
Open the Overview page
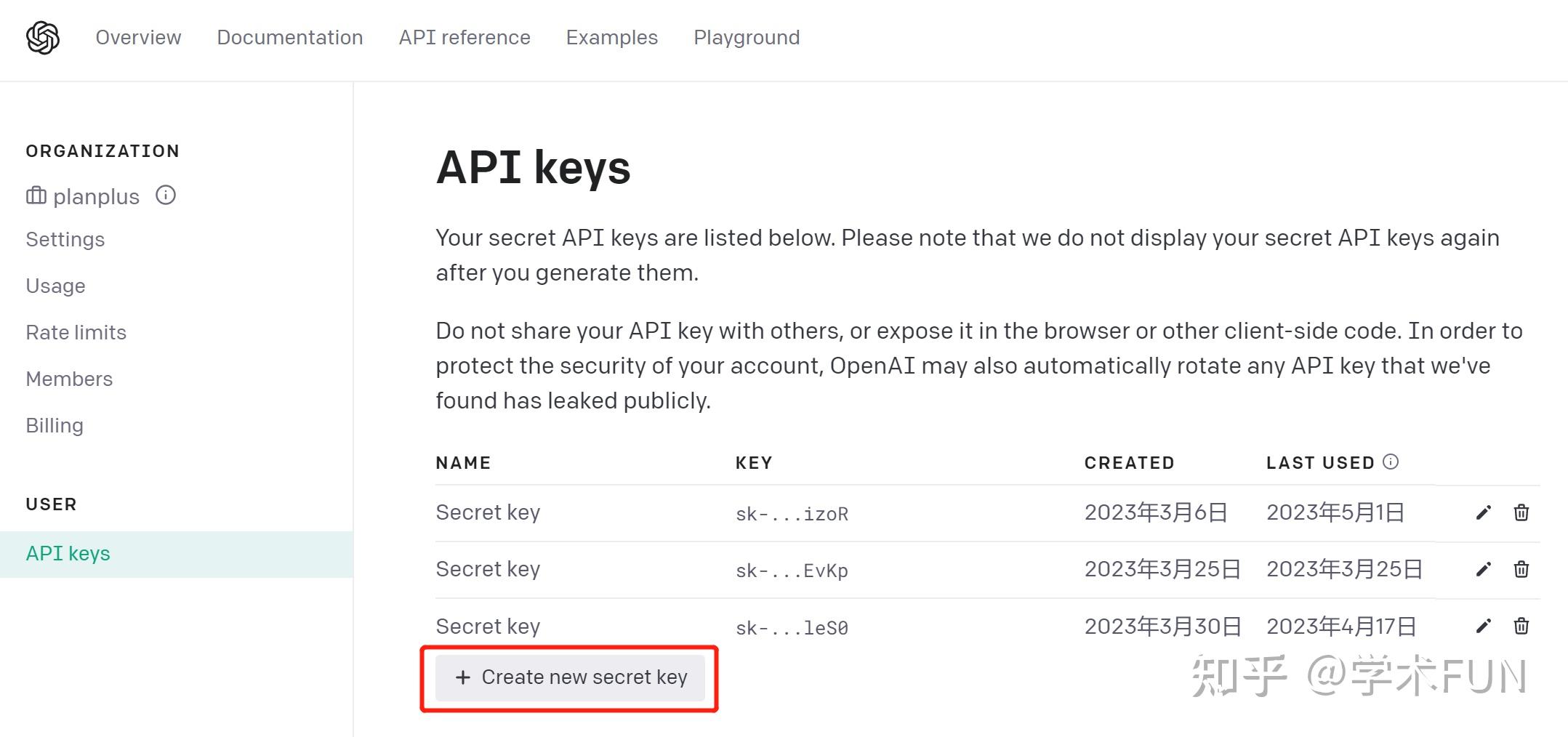(138, 38)
